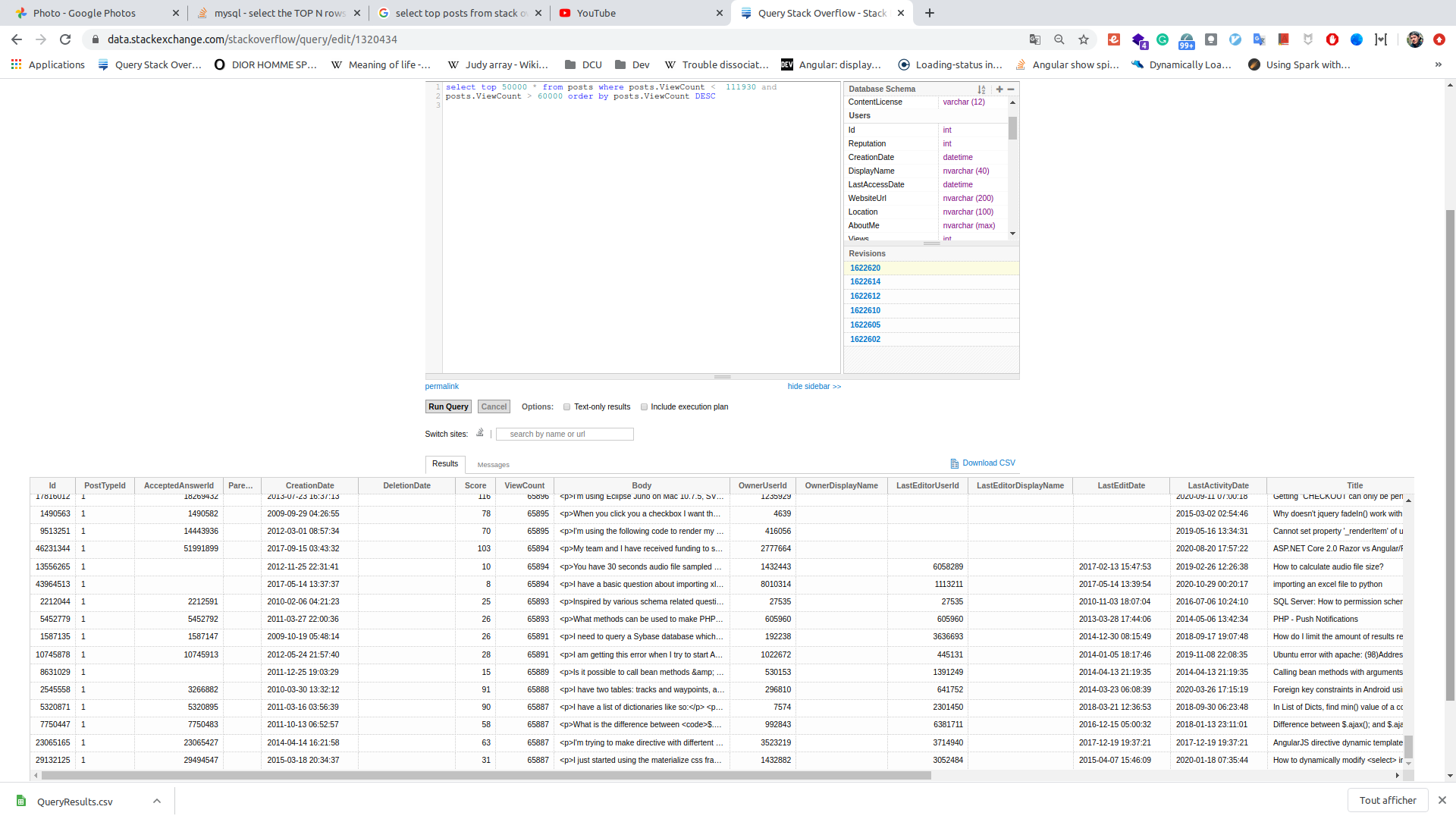Collapse the Users table header in schema
The image size is (1456, 819).
pyautogui.click(x=859, y=116)
